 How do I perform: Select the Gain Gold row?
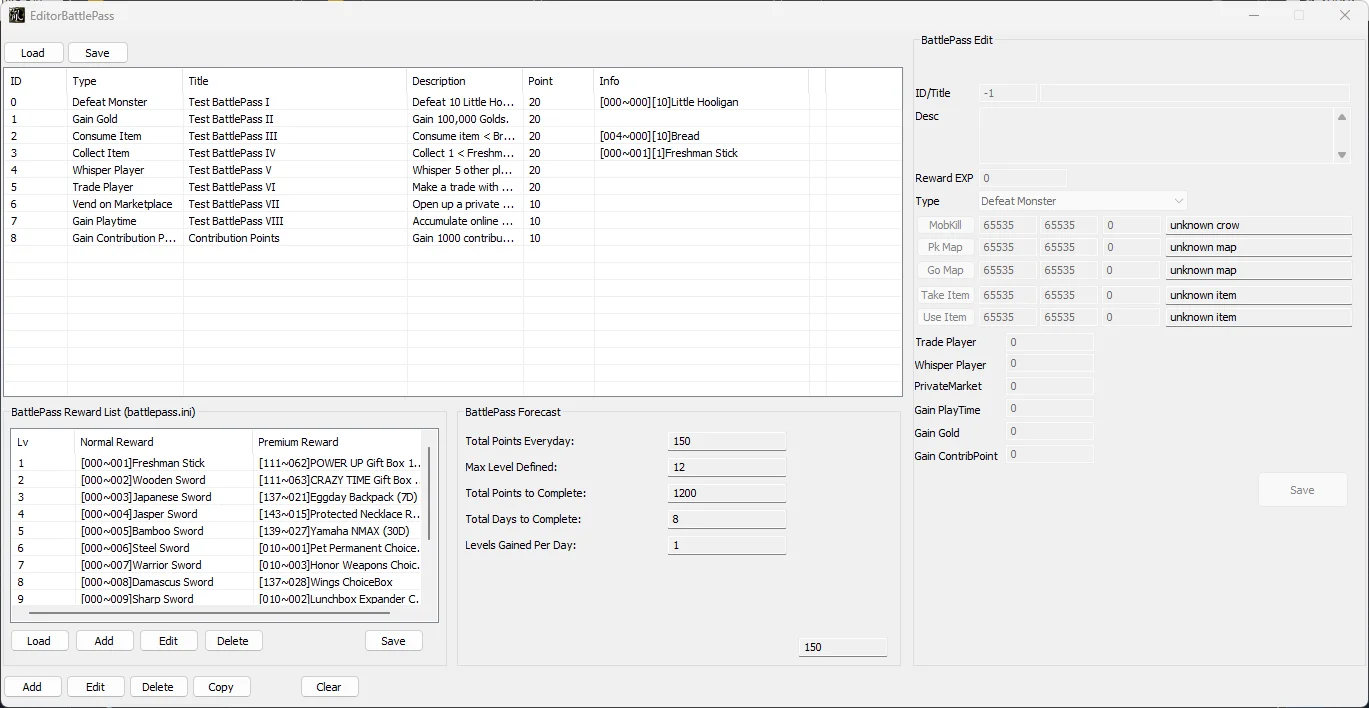453,119
